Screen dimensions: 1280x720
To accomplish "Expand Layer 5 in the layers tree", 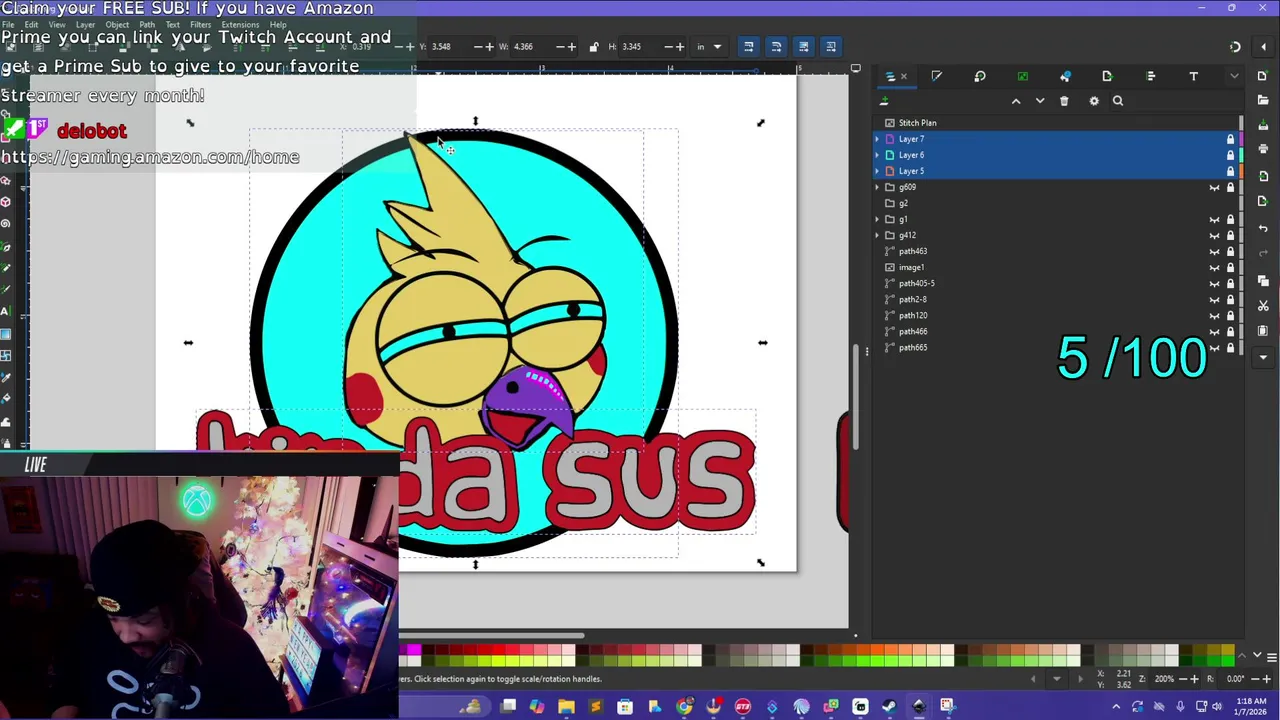I will pos(878,171).
